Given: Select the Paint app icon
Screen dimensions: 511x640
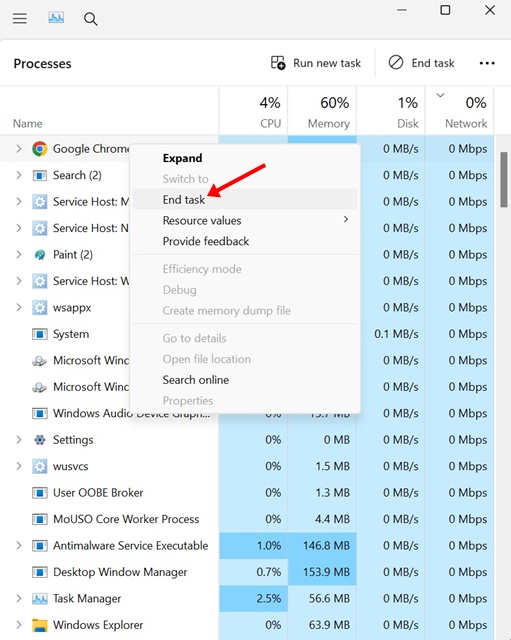Looking at the screenshot, I should click(x=40, y=255).
